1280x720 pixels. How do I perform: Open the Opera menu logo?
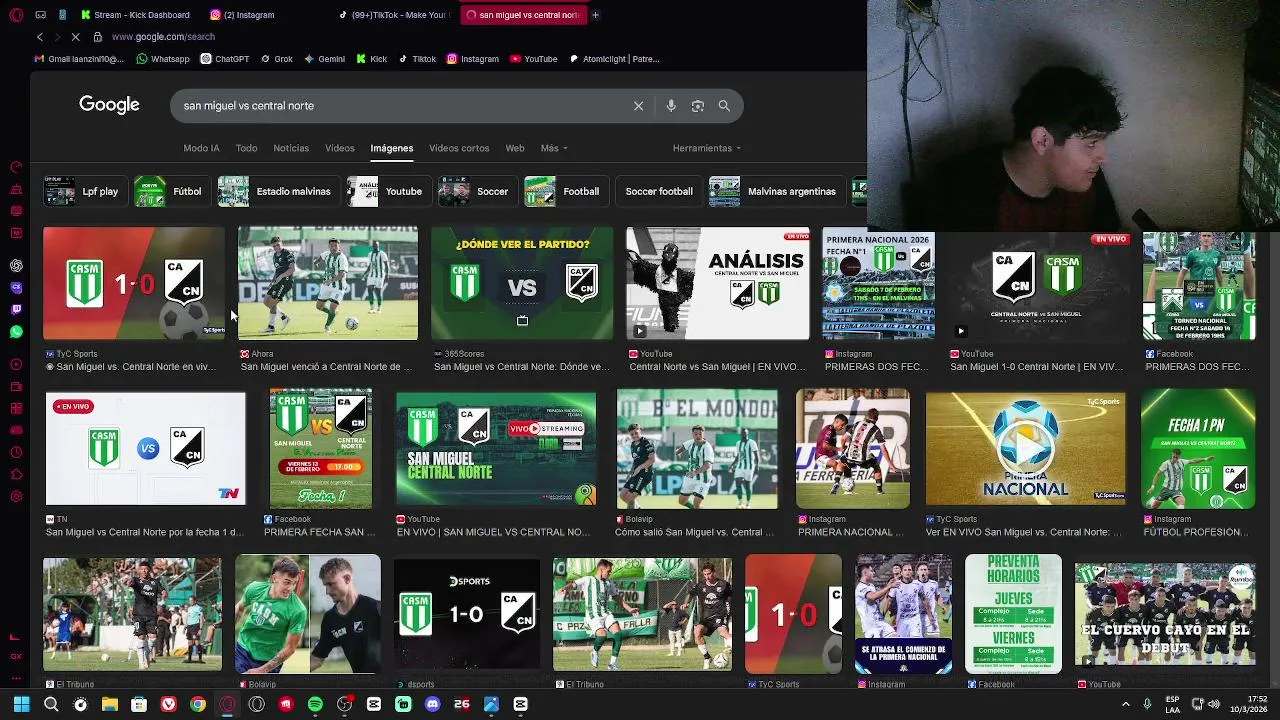coord(16,15)
